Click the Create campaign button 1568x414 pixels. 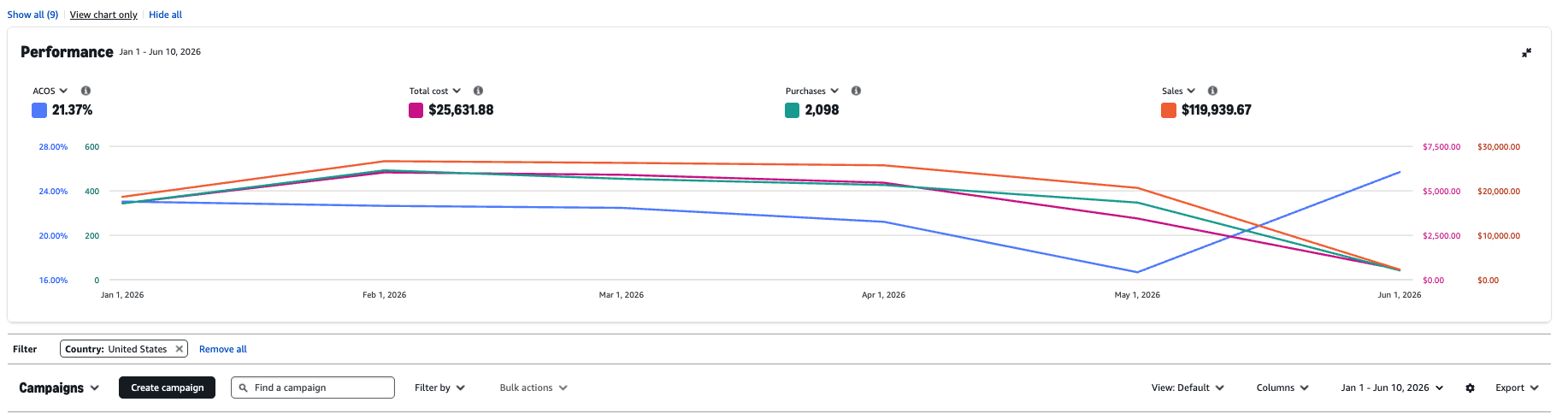[x=168, y=387]
